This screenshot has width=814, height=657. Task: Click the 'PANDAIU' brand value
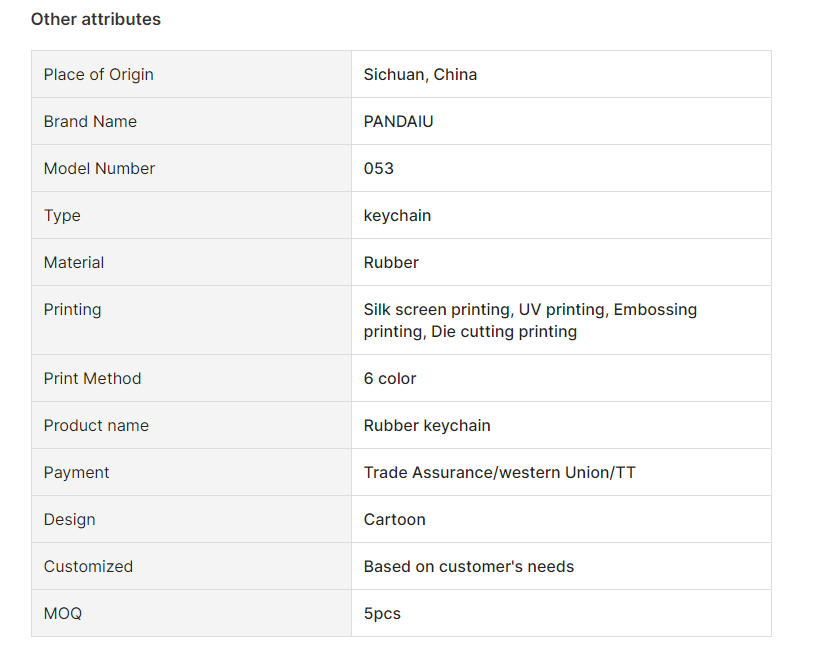399,121
